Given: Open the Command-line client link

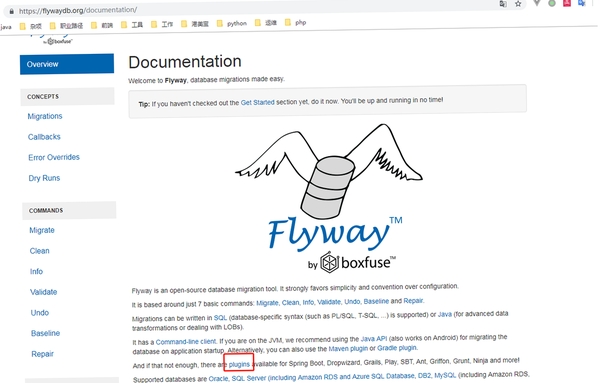Looking at the screenshot, I should [x=186, y=341].
